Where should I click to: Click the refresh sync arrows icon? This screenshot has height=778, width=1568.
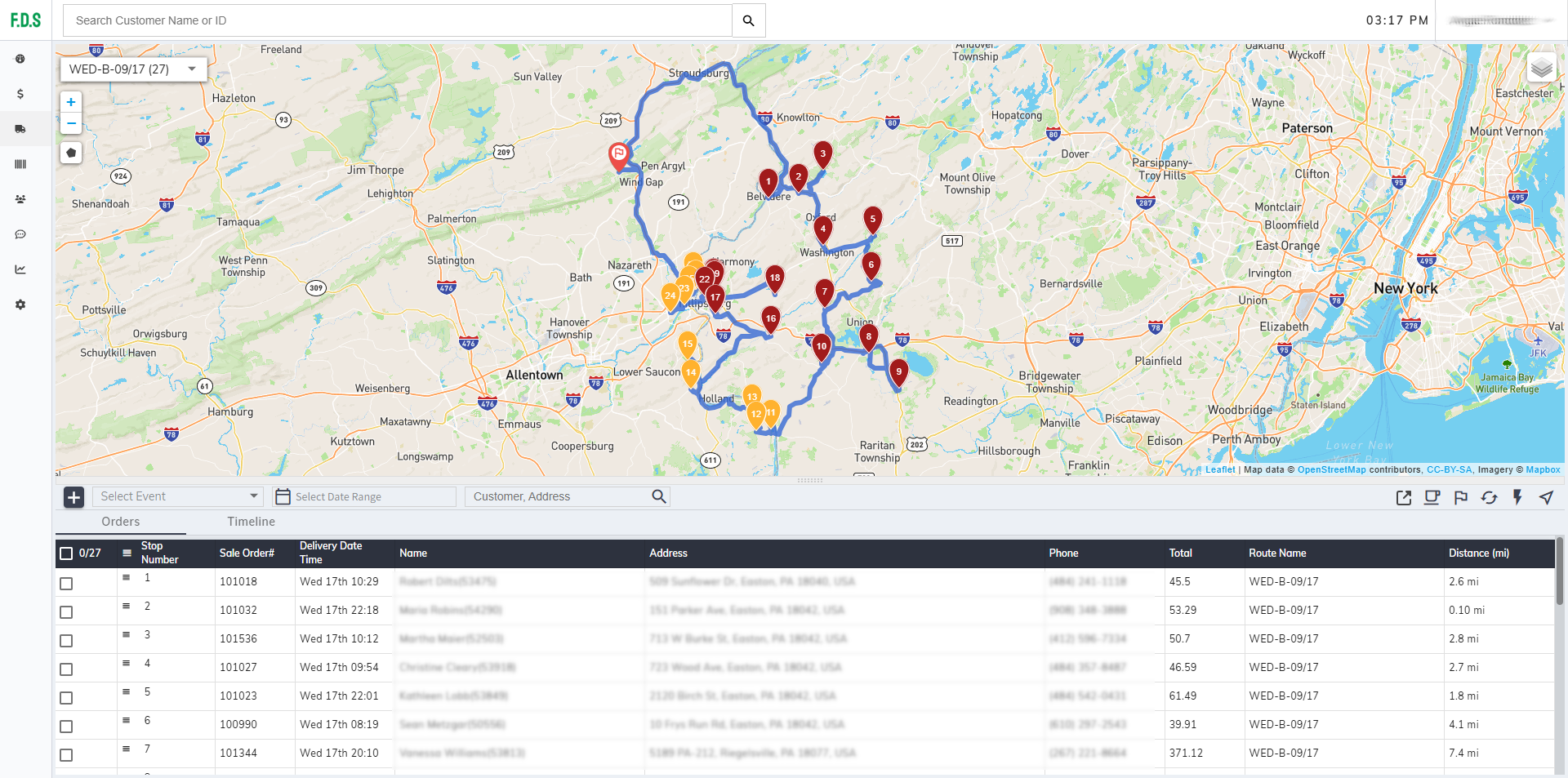1489,497
